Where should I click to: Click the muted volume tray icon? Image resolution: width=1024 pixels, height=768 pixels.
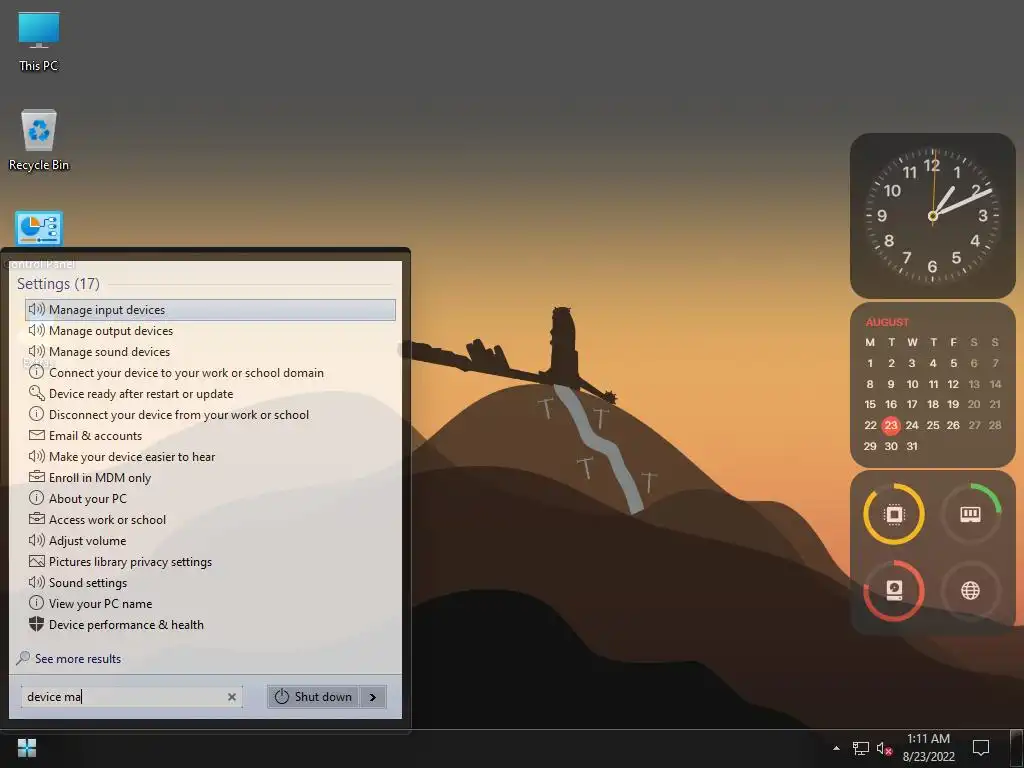click(x=884, y=748)
